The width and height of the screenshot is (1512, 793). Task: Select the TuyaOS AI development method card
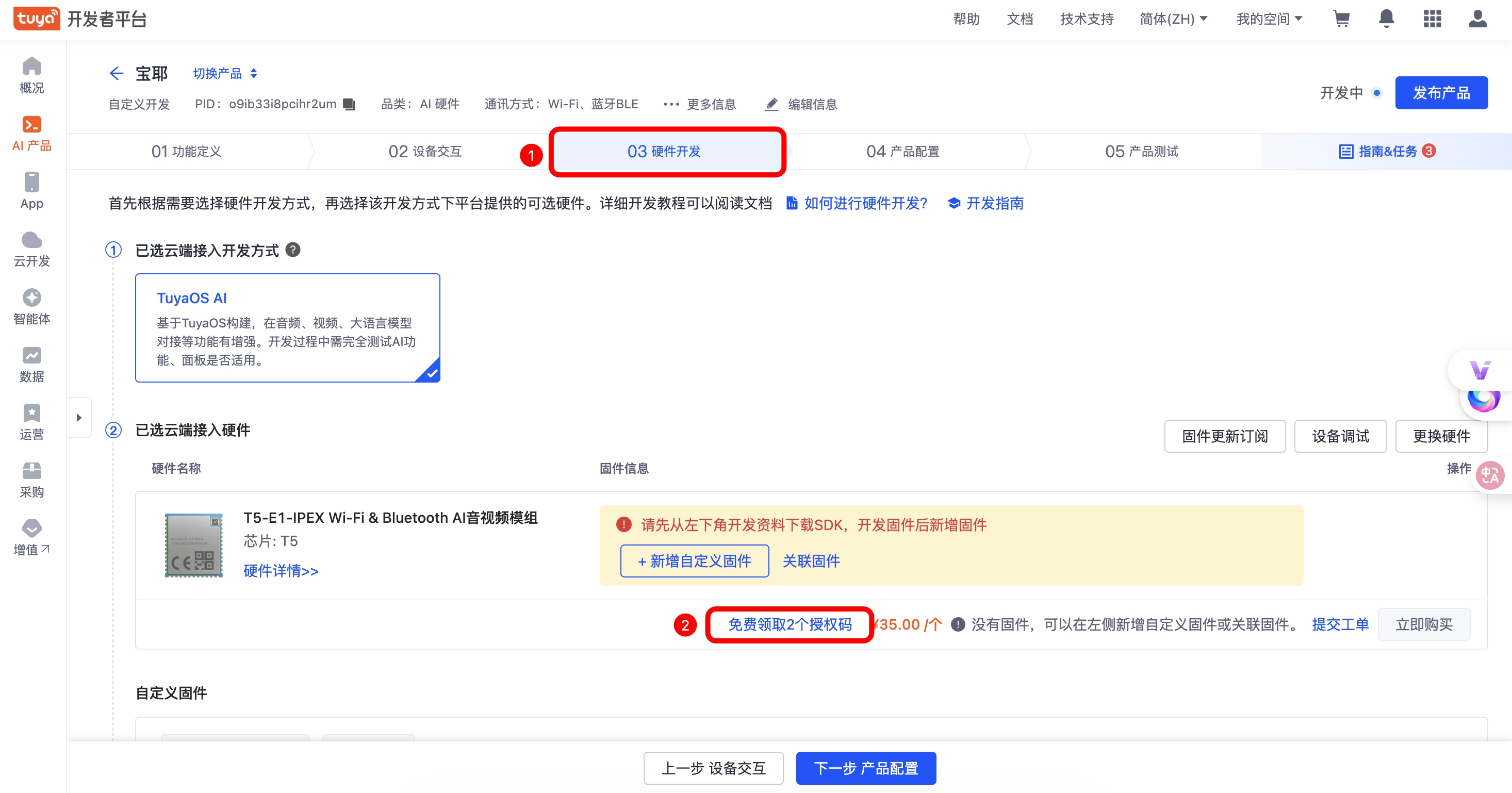click(288, 327)
